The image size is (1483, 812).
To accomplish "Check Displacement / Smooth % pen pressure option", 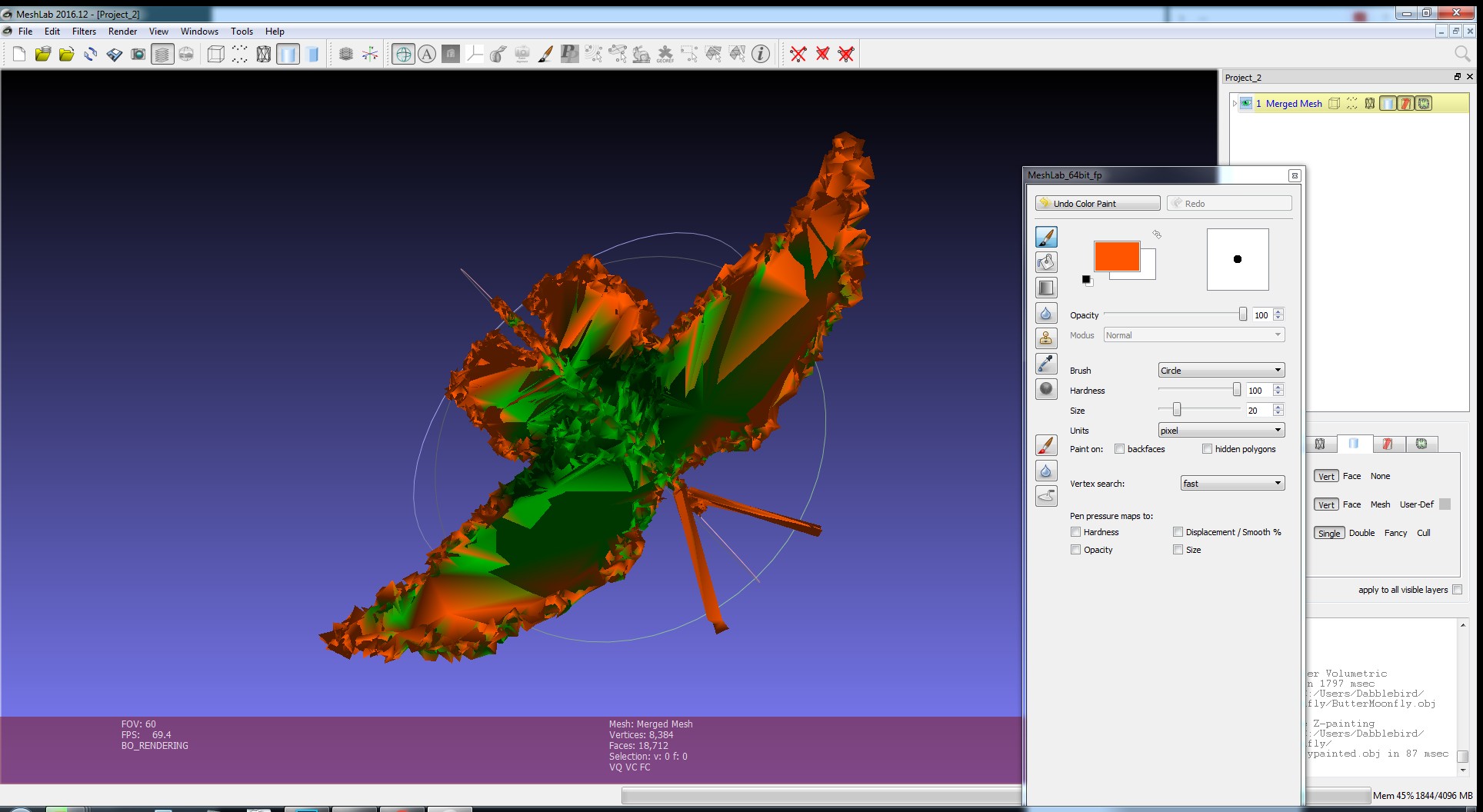I will tap(1178, 532).
